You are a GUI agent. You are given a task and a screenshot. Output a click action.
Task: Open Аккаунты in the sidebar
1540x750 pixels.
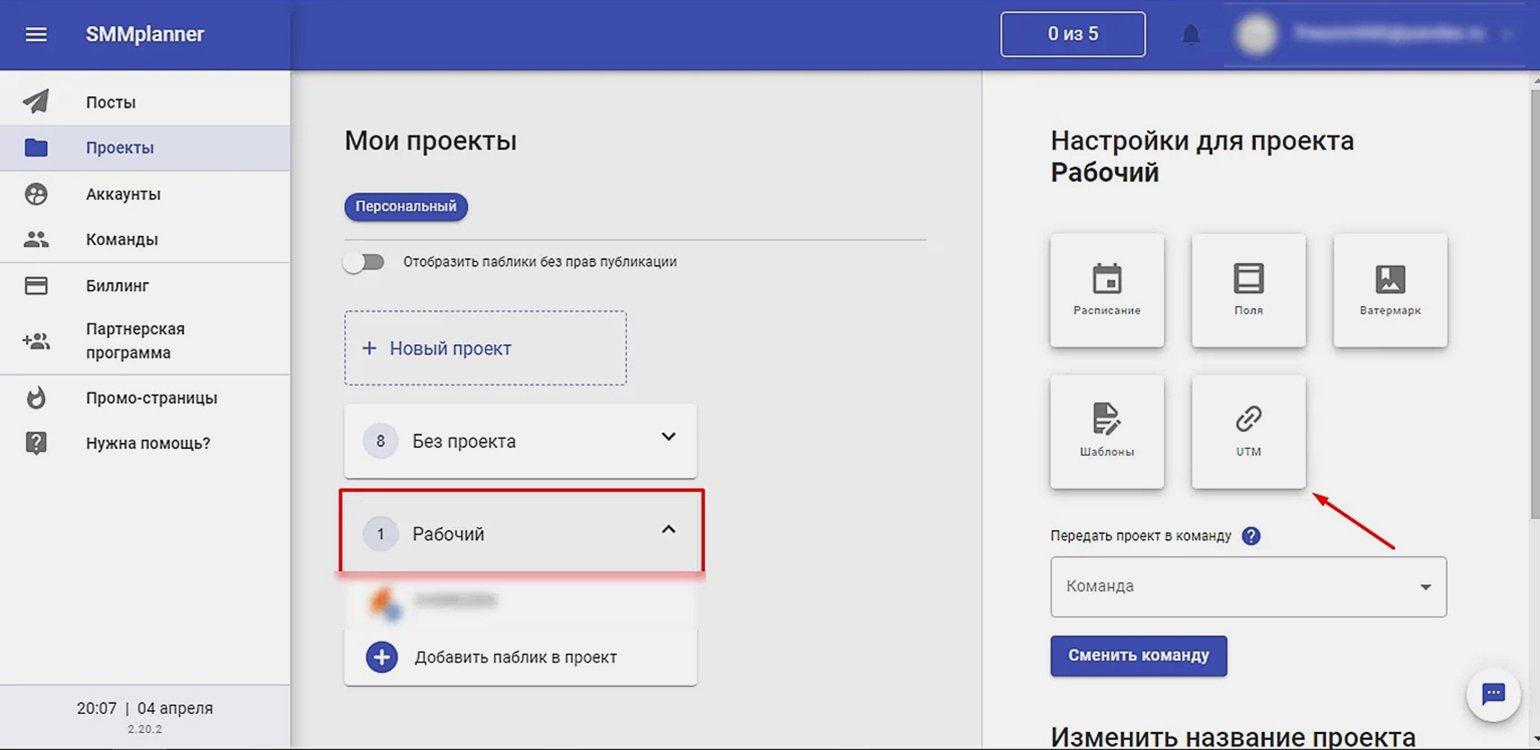(123, 194)
